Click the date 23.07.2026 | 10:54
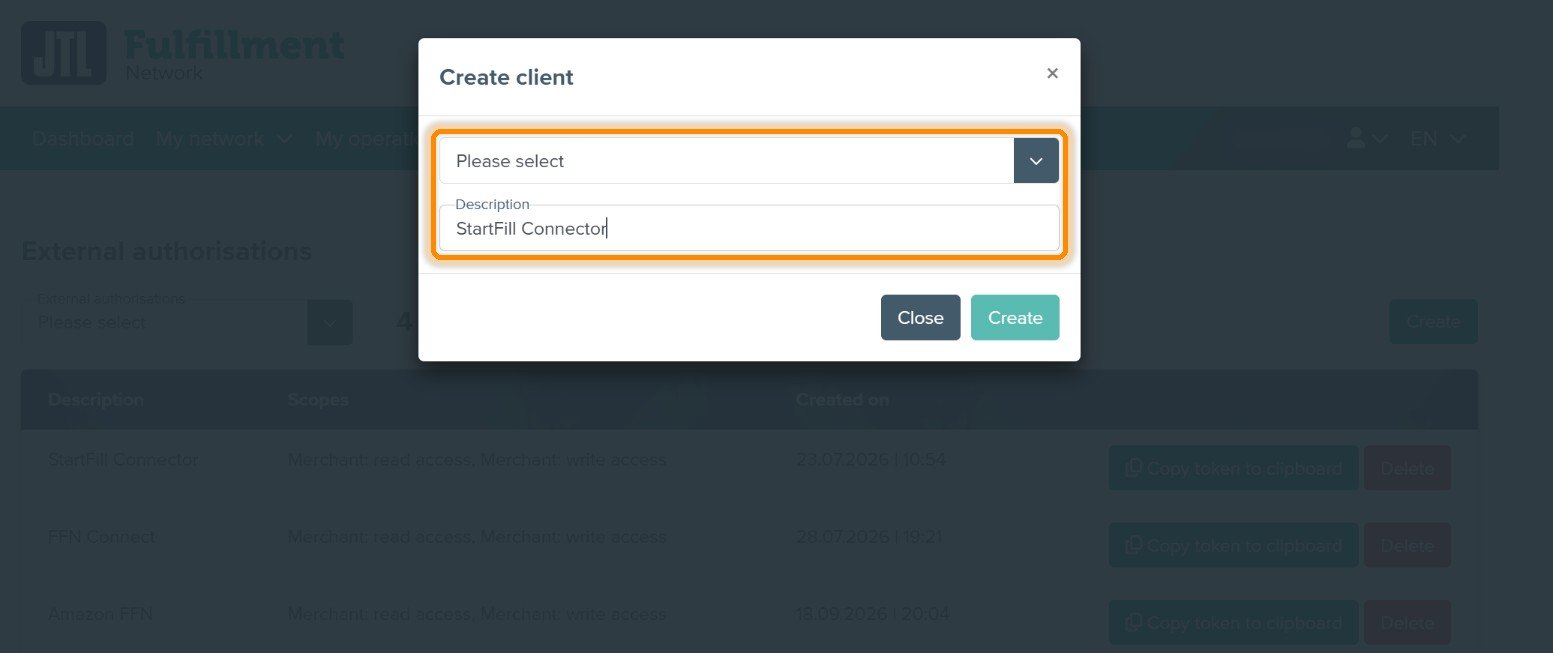The width and height of the screenshot is (1553, 653). [x=870, y=460]
